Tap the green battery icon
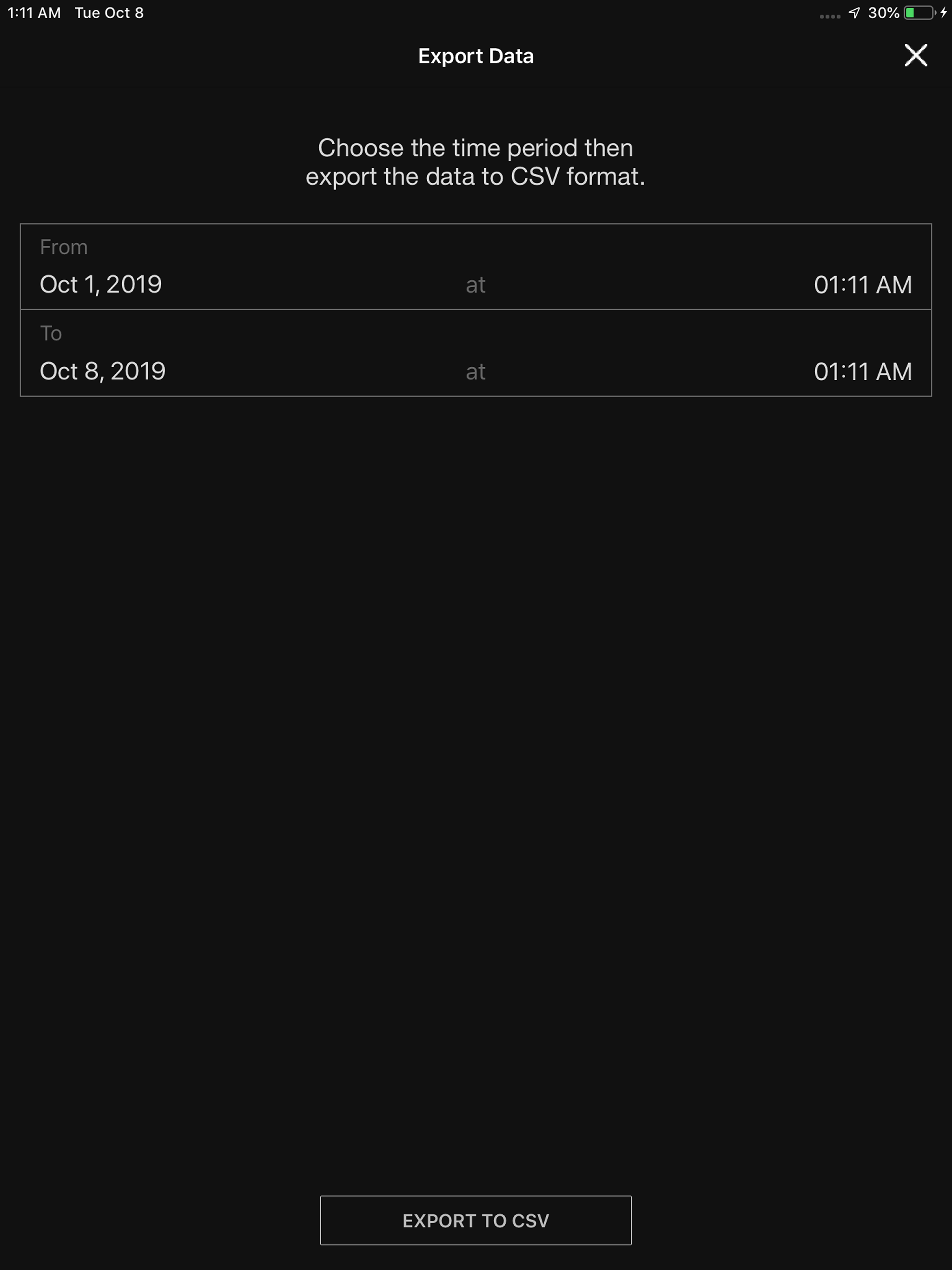The image size is (952, 1270). click(920, 13)
